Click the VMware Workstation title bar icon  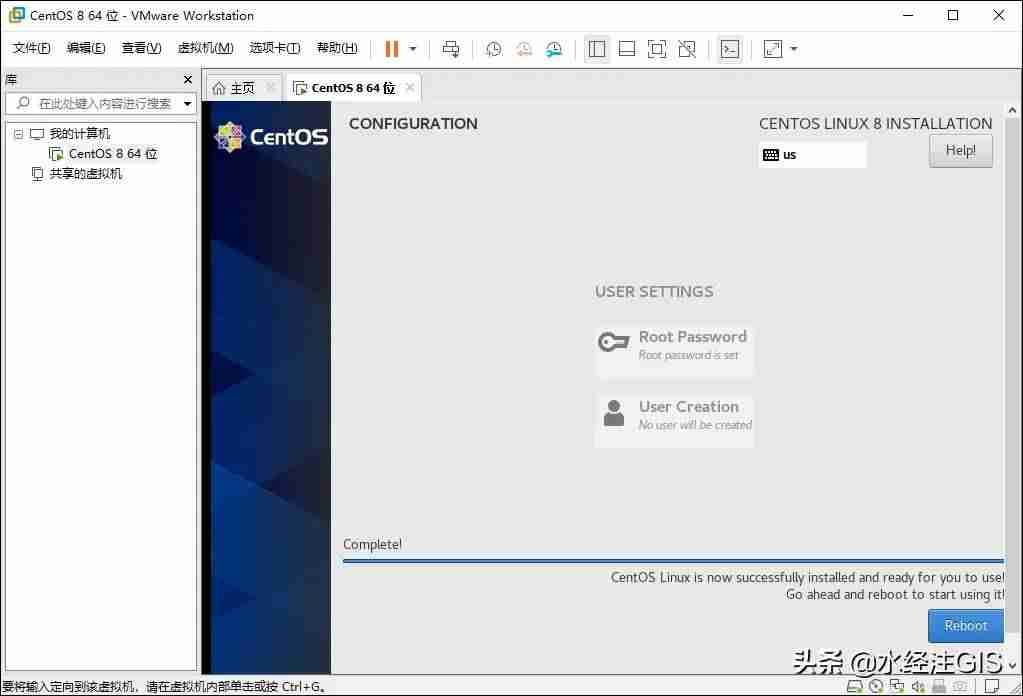[16, 15]
